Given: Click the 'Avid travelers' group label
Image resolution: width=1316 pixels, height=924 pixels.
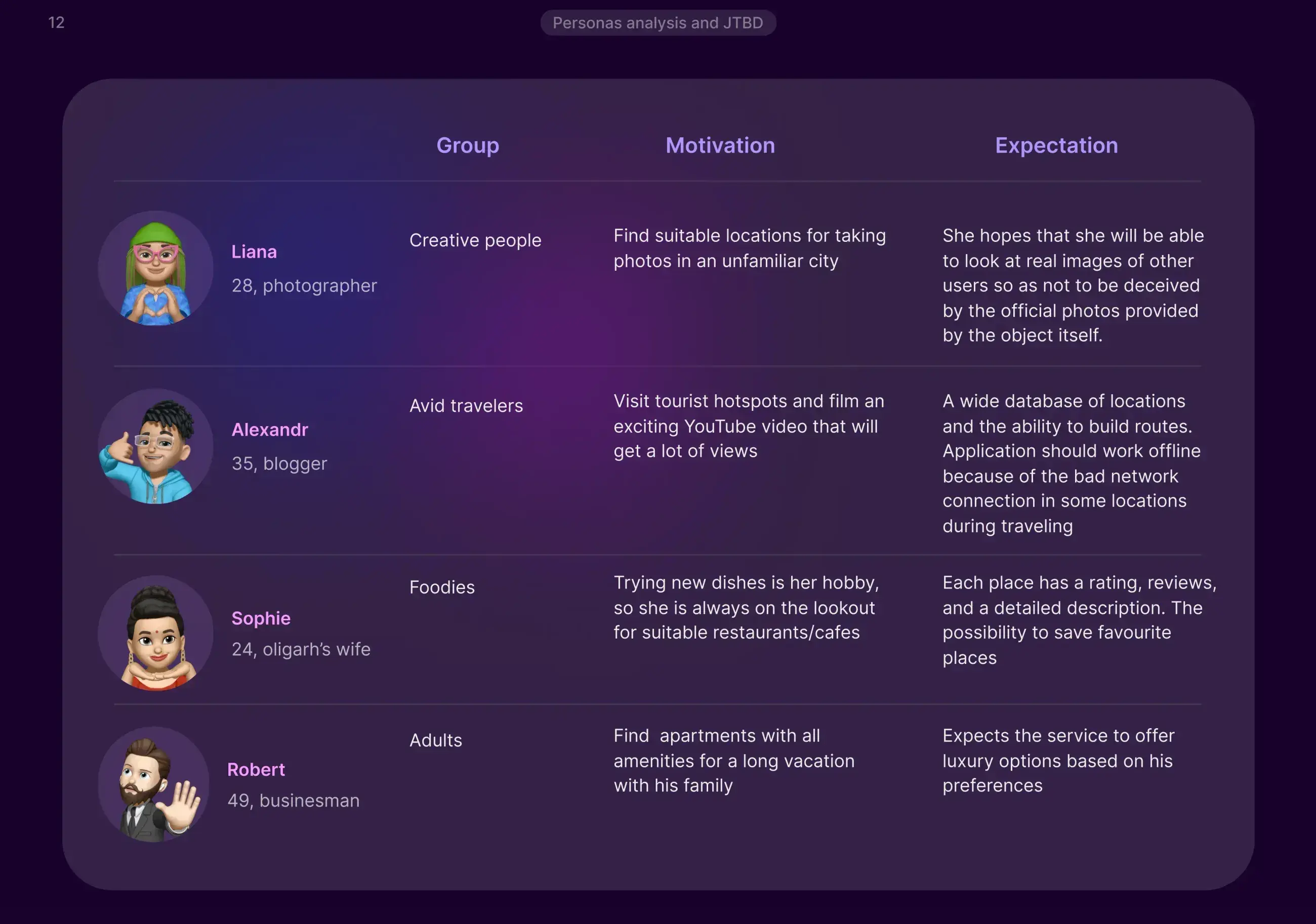Looking at the screenshot, I should pyautogui.click(x=466, y=406).
